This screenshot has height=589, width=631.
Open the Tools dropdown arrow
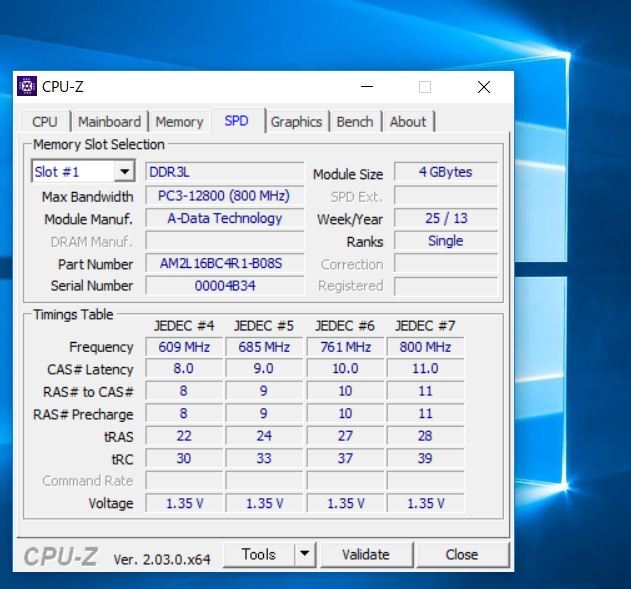pos(304,554)
